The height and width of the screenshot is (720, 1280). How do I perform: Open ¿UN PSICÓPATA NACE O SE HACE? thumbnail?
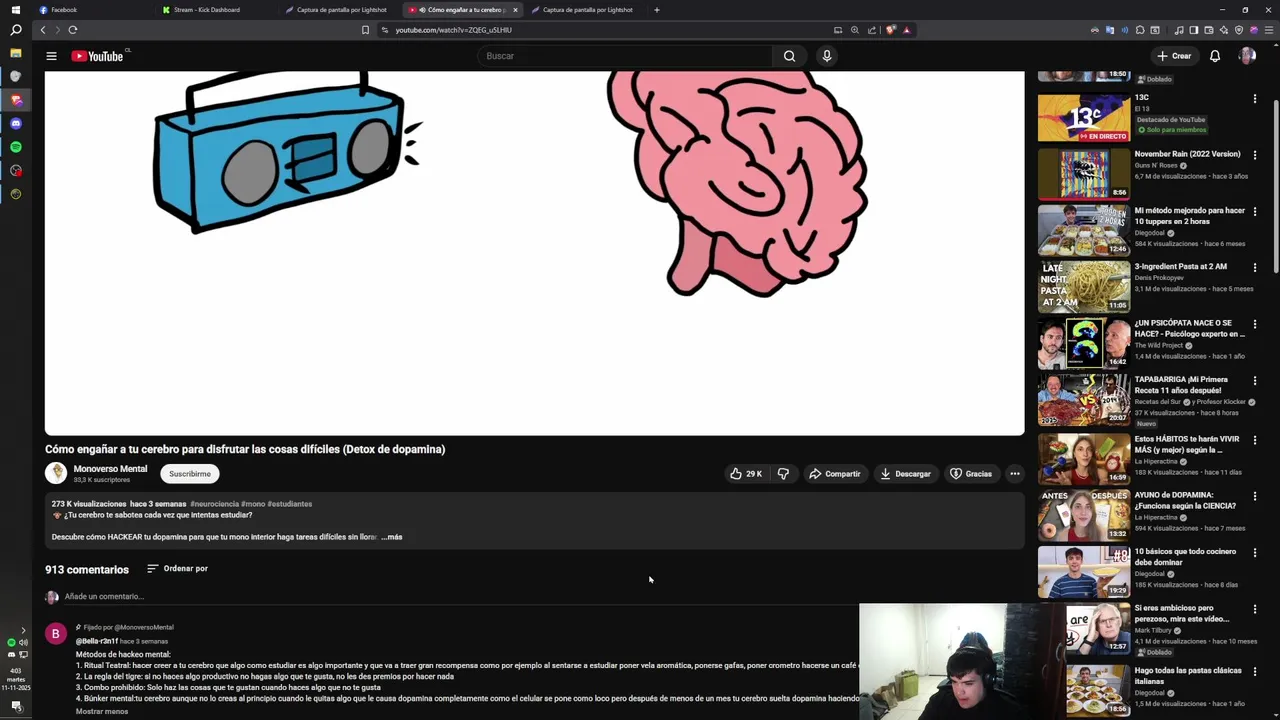[x=1084, y=343]
